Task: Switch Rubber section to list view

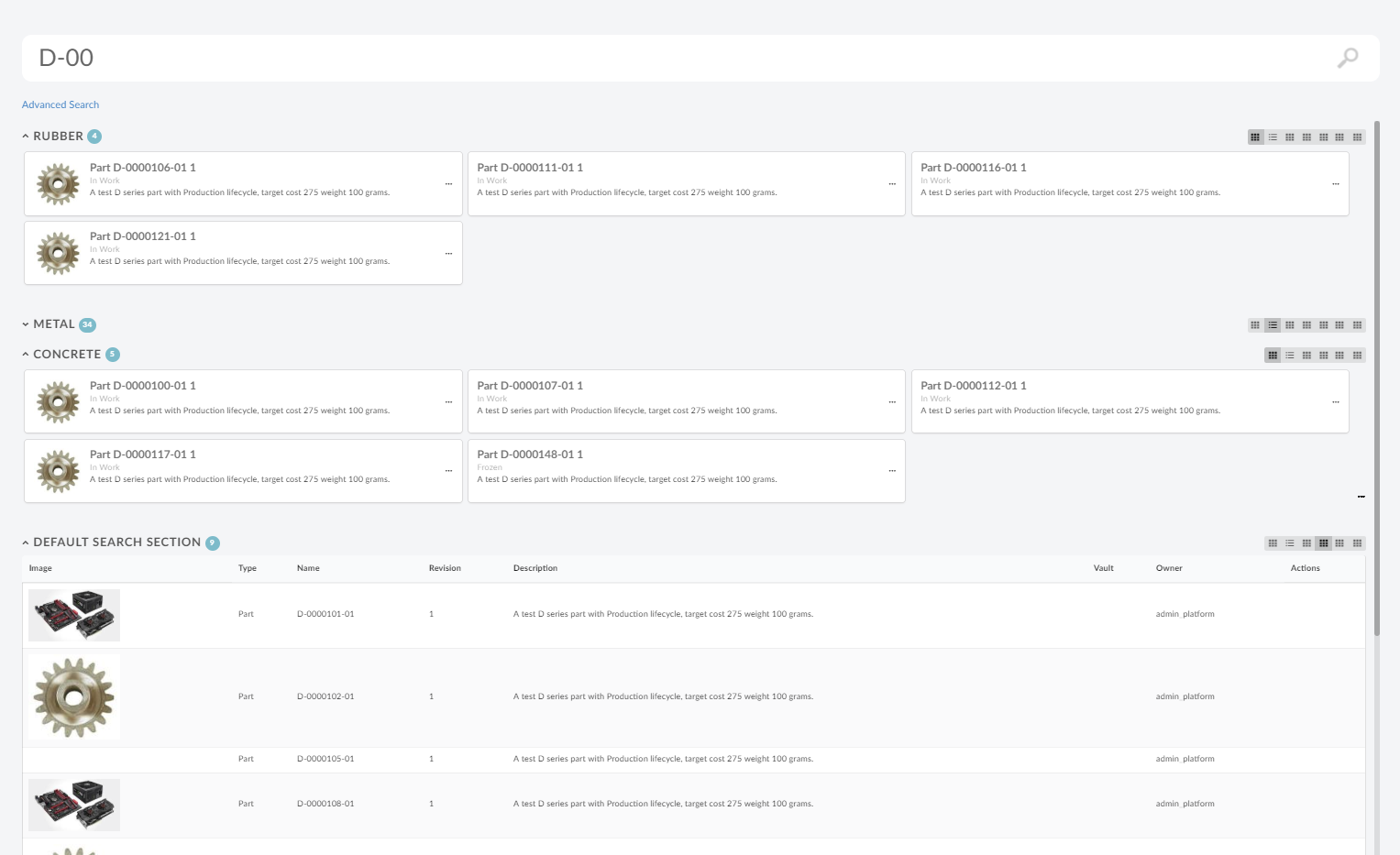Action: click(1273, 137)
